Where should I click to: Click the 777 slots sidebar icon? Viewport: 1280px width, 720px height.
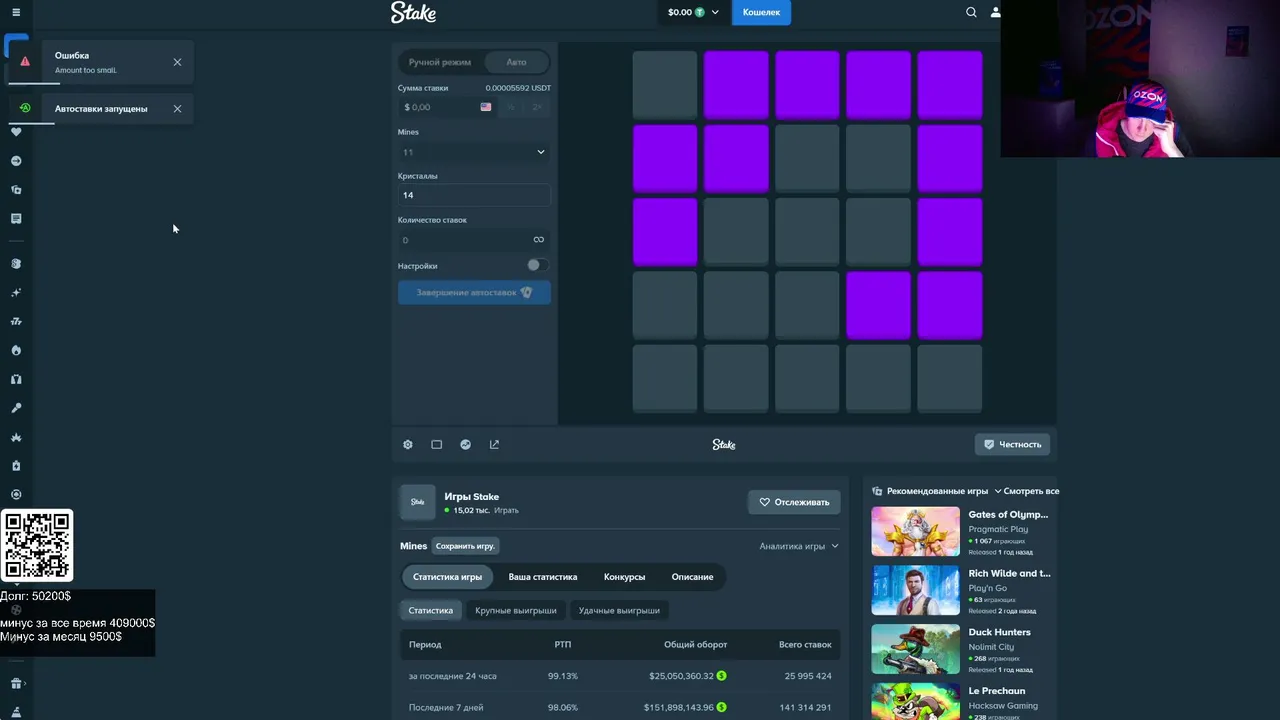point(16,321)
